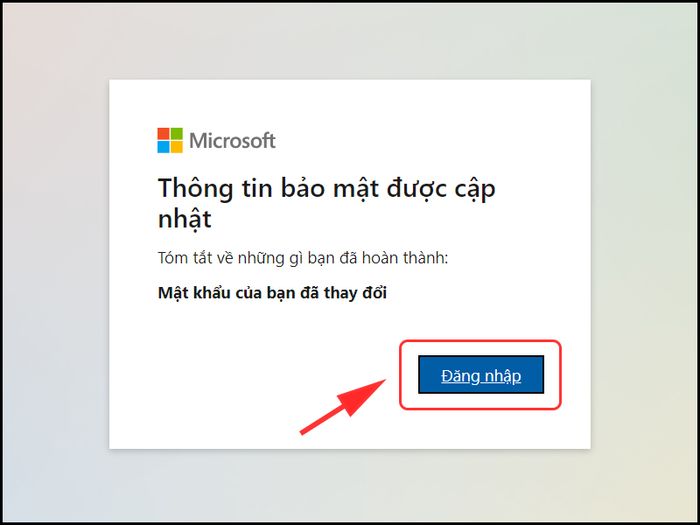Screen dimensions: 700x525
Task: Click the blue square in Microsoft logo
Action: 163,147
